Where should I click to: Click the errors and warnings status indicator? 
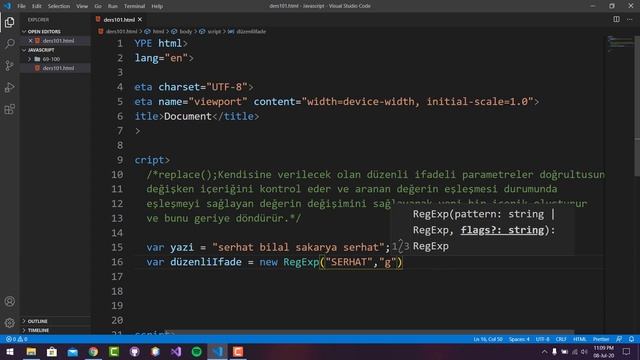coord(17,339)
